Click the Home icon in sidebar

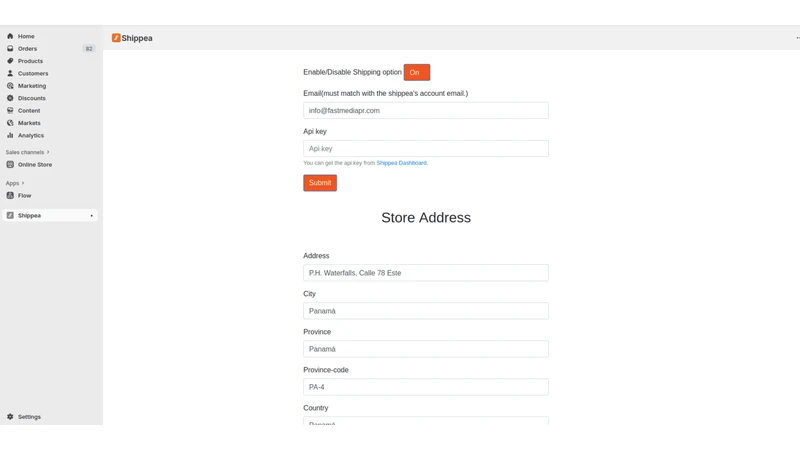pos(10,36)
